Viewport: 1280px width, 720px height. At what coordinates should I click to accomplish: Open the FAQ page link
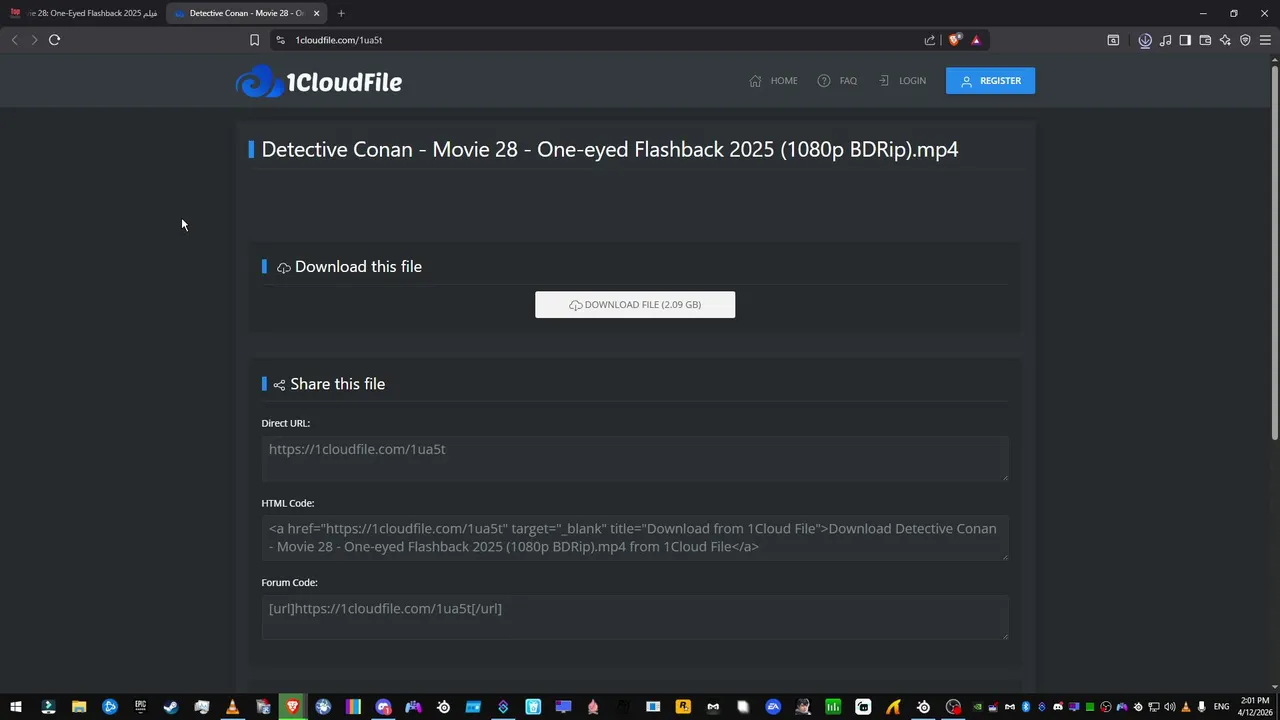tap(837, 81)
